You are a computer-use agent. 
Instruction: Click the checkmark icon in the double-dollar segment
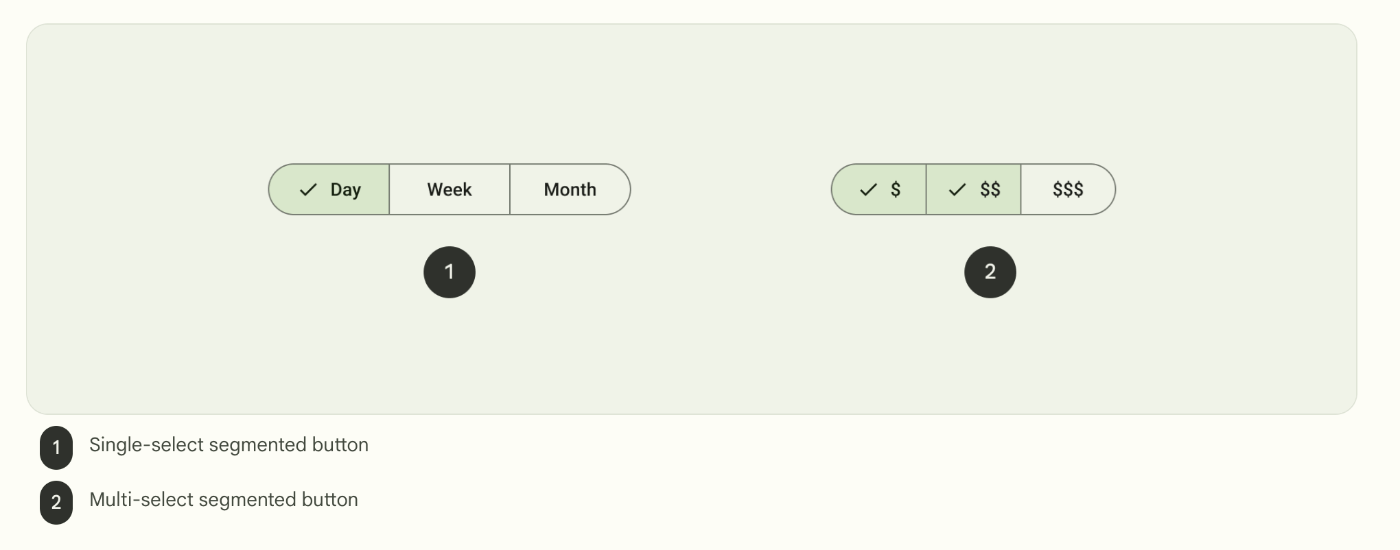point(958,190)
